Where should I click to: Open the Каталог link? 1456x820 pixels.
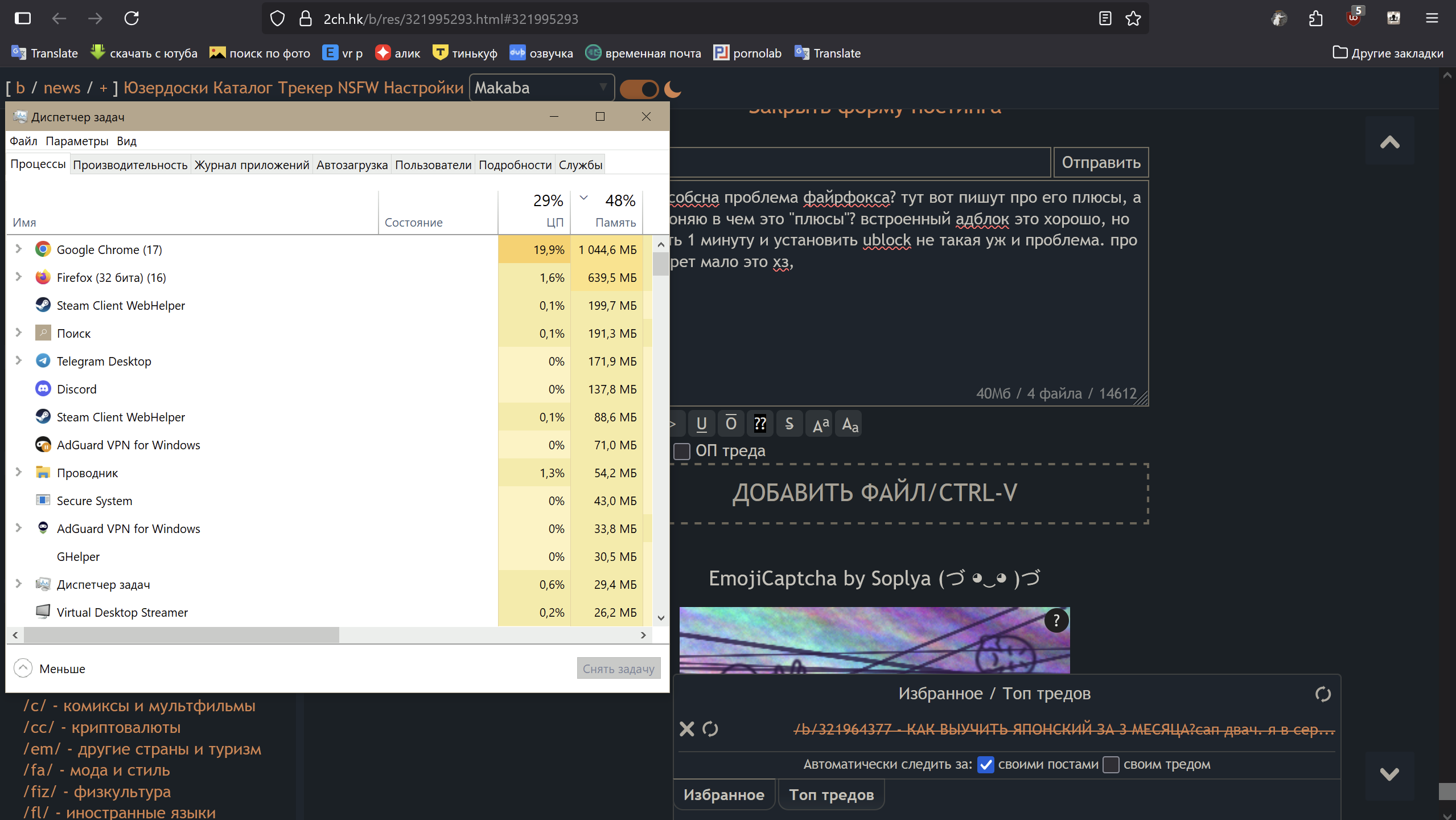pos(242,88)
